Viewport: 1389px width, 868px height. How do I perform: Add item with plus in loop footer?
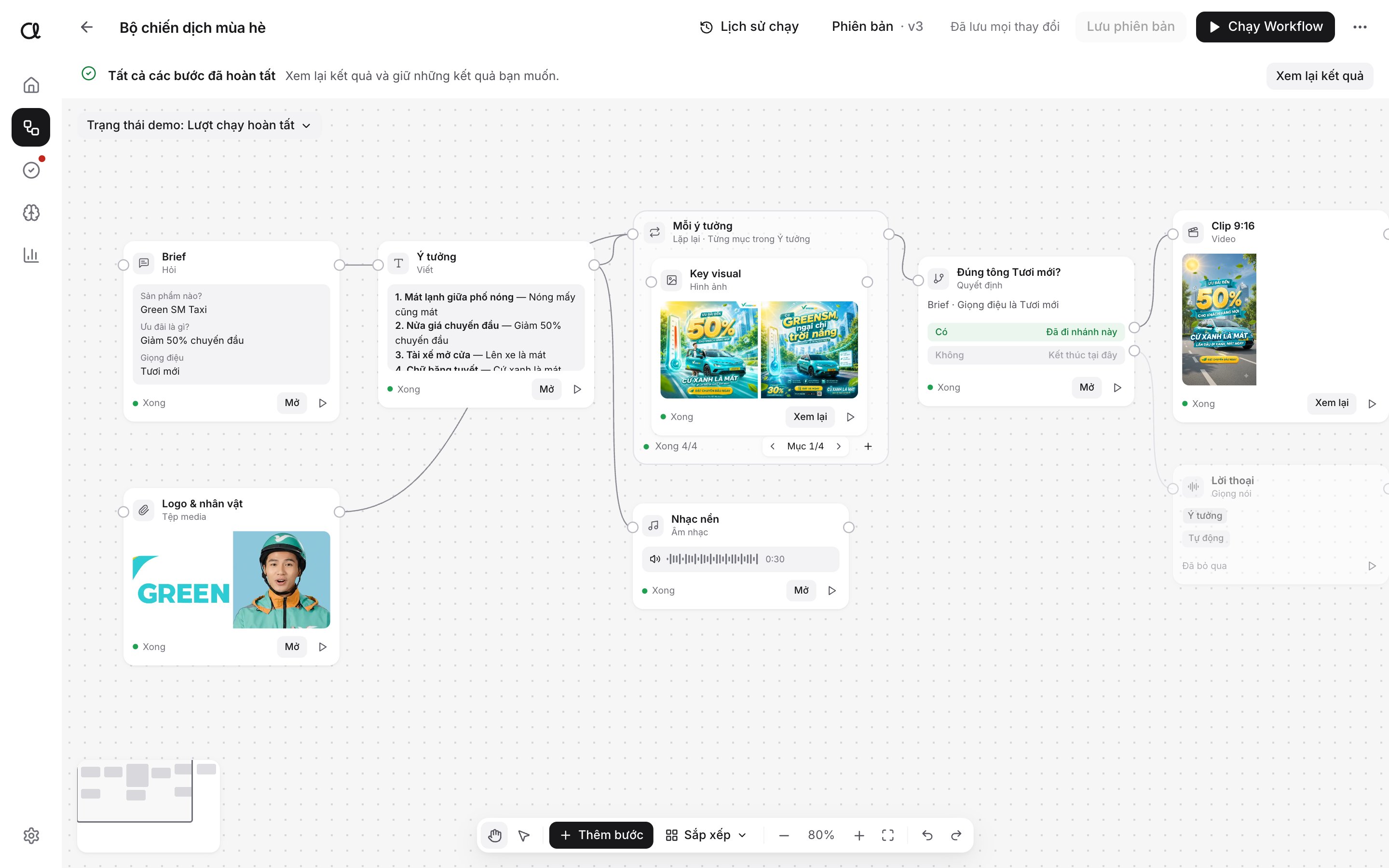[x=868, y=446]
